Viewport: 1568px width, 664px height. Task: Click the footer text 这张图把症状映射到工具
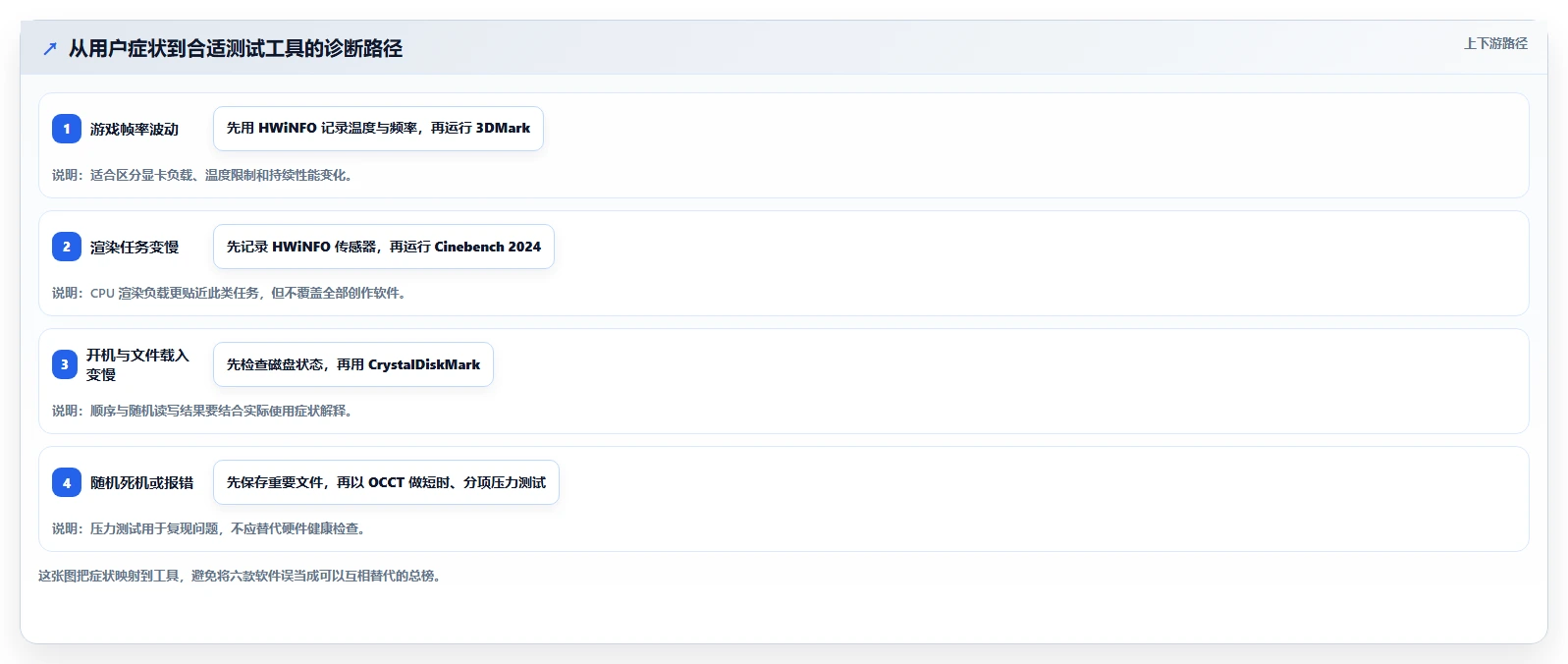pyautogui.click(x=241, y=576)
